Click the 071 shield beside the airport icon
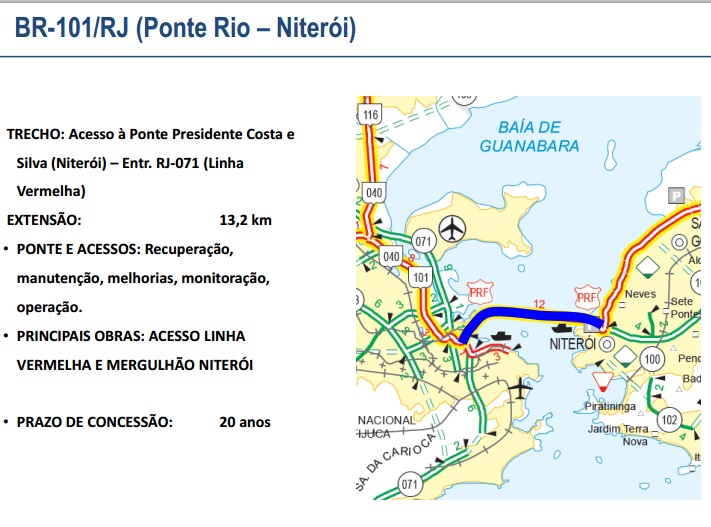Screen dimensions: 711x527 423,241
